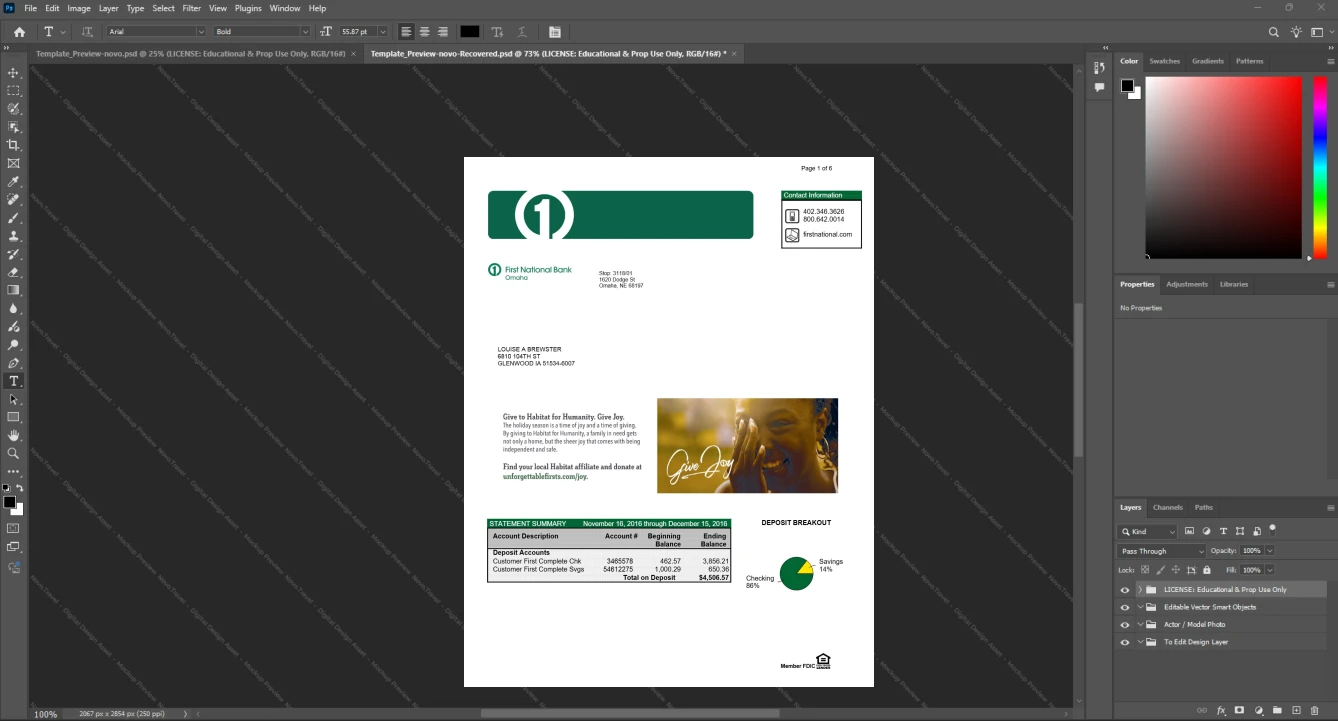Select the Eraser tool

click(14, 272)
